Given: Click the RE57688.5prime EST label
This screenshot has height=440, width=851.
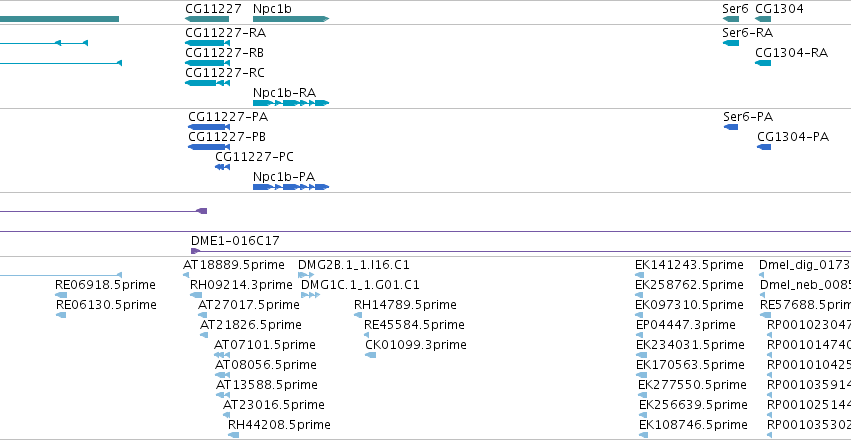Looking at the screenshot, I should click(x=805, y=305).
